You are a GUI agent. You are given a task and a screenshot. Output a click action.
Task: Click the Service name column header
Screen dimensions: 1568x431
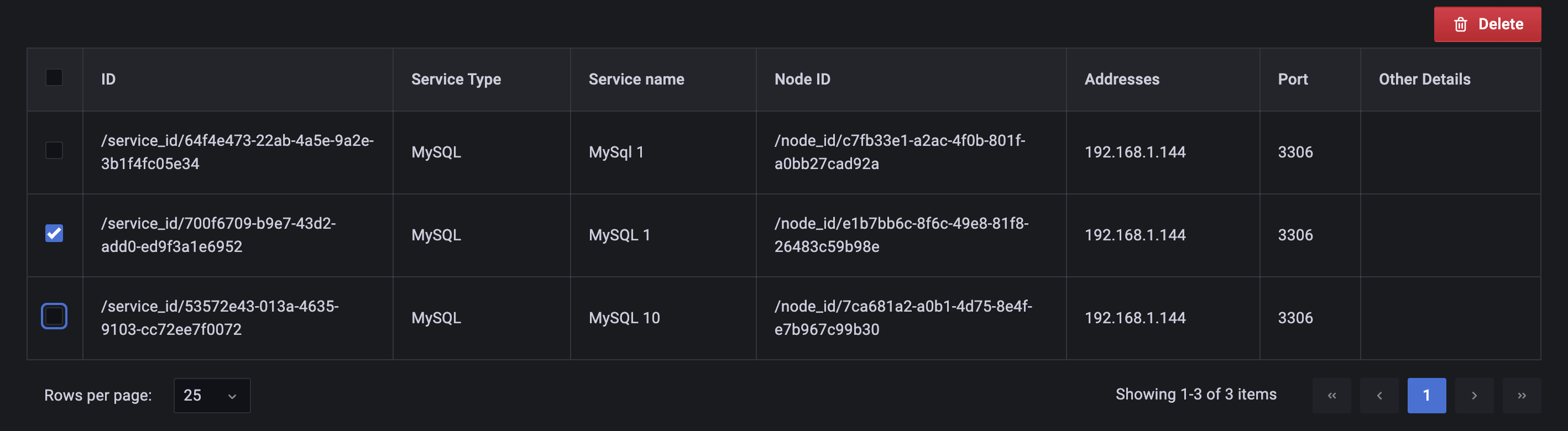636,79
